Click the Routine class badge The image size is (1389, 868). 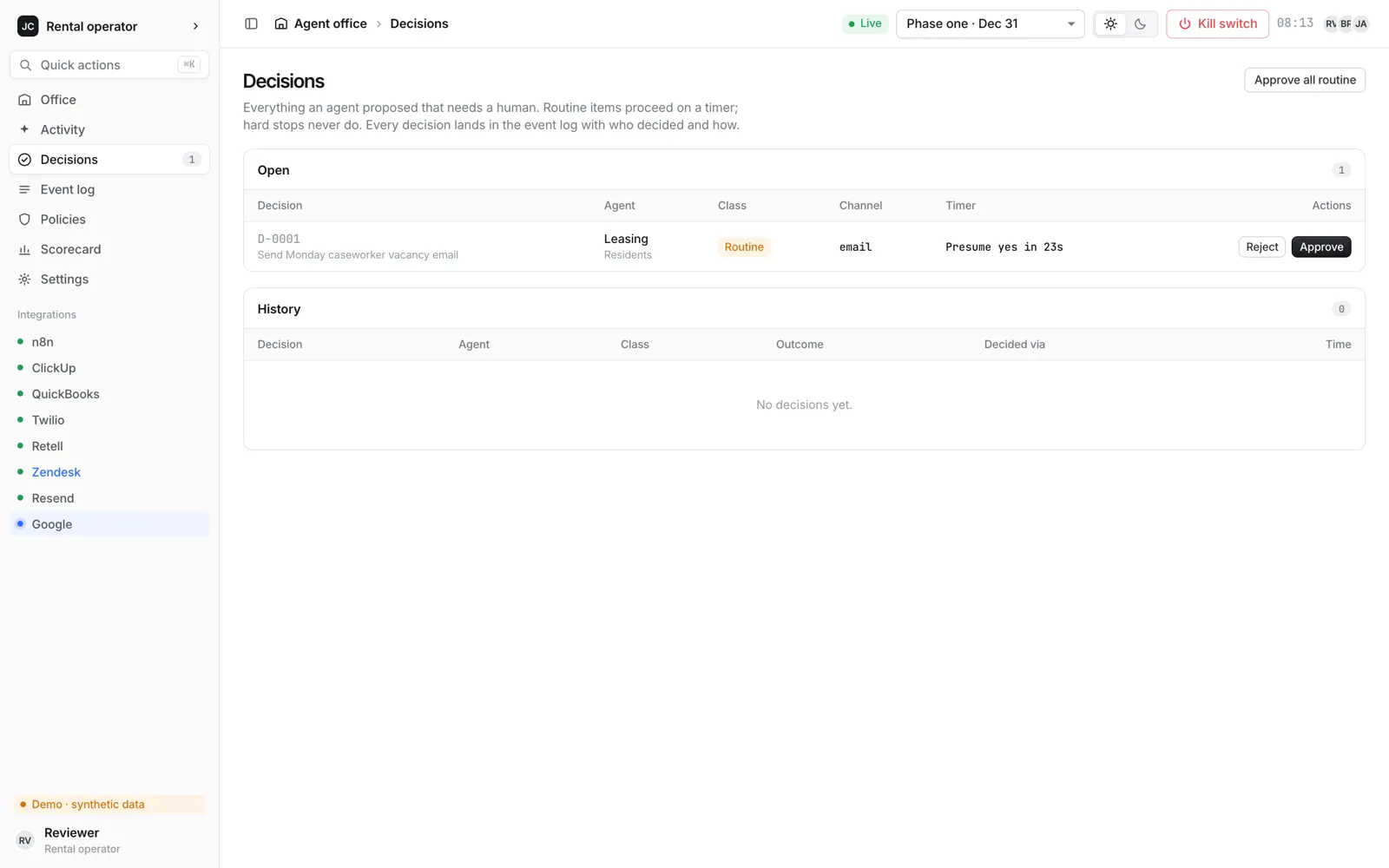[x=744, y=247]
